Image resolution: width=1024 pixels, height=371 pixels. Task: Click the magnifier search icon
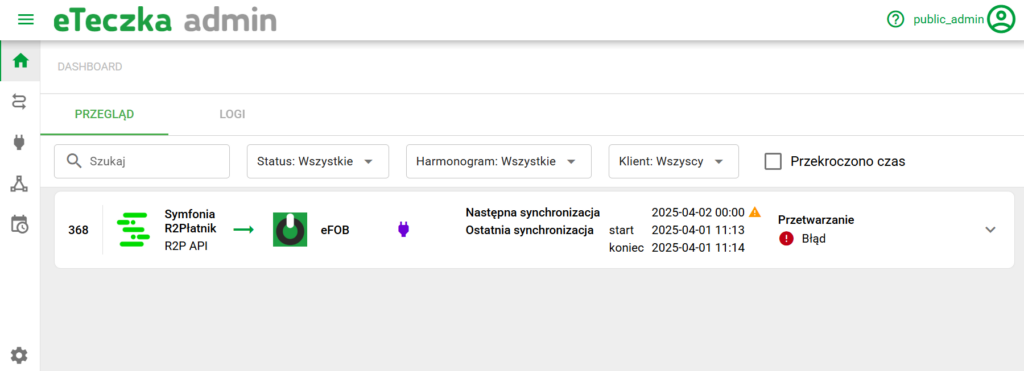pyautogui.click(x=74, y=161)
